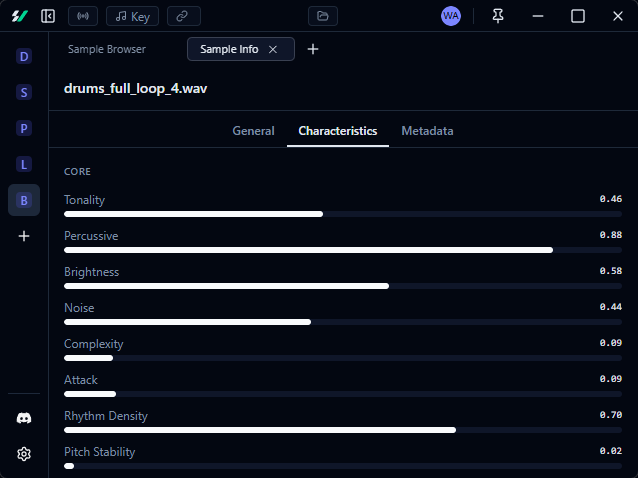Collapse the sidebar panel icon
Image resolution: width=638 pixels, height=478 pixels.
pyautogui.click(x=48, y=16)
